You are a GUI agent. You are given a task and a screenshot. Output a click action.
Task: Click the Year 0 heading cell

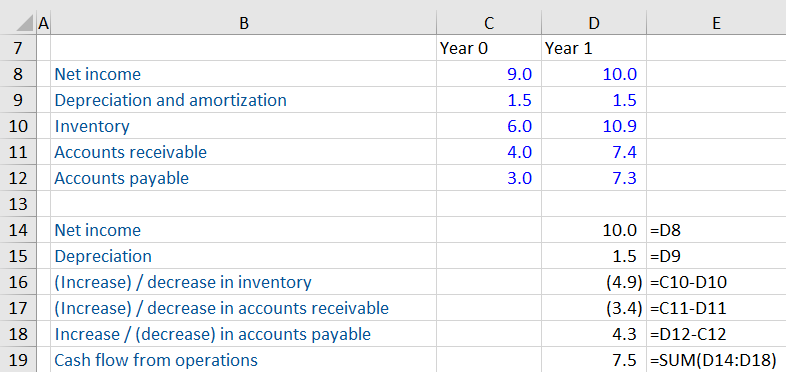[x=489, y=48]
